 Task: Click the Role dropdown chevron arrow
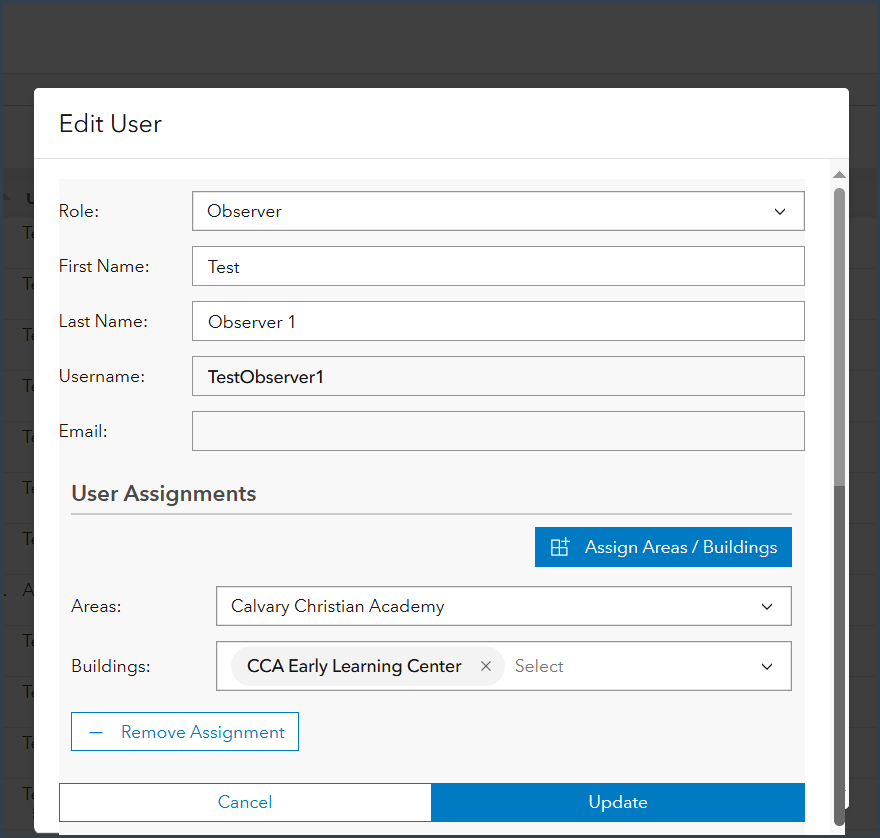[x=780, y=212]
